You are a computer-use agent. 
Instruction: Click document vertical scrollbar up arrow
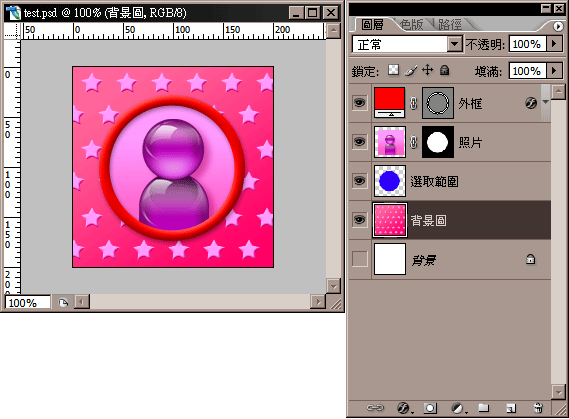[333, 31]
